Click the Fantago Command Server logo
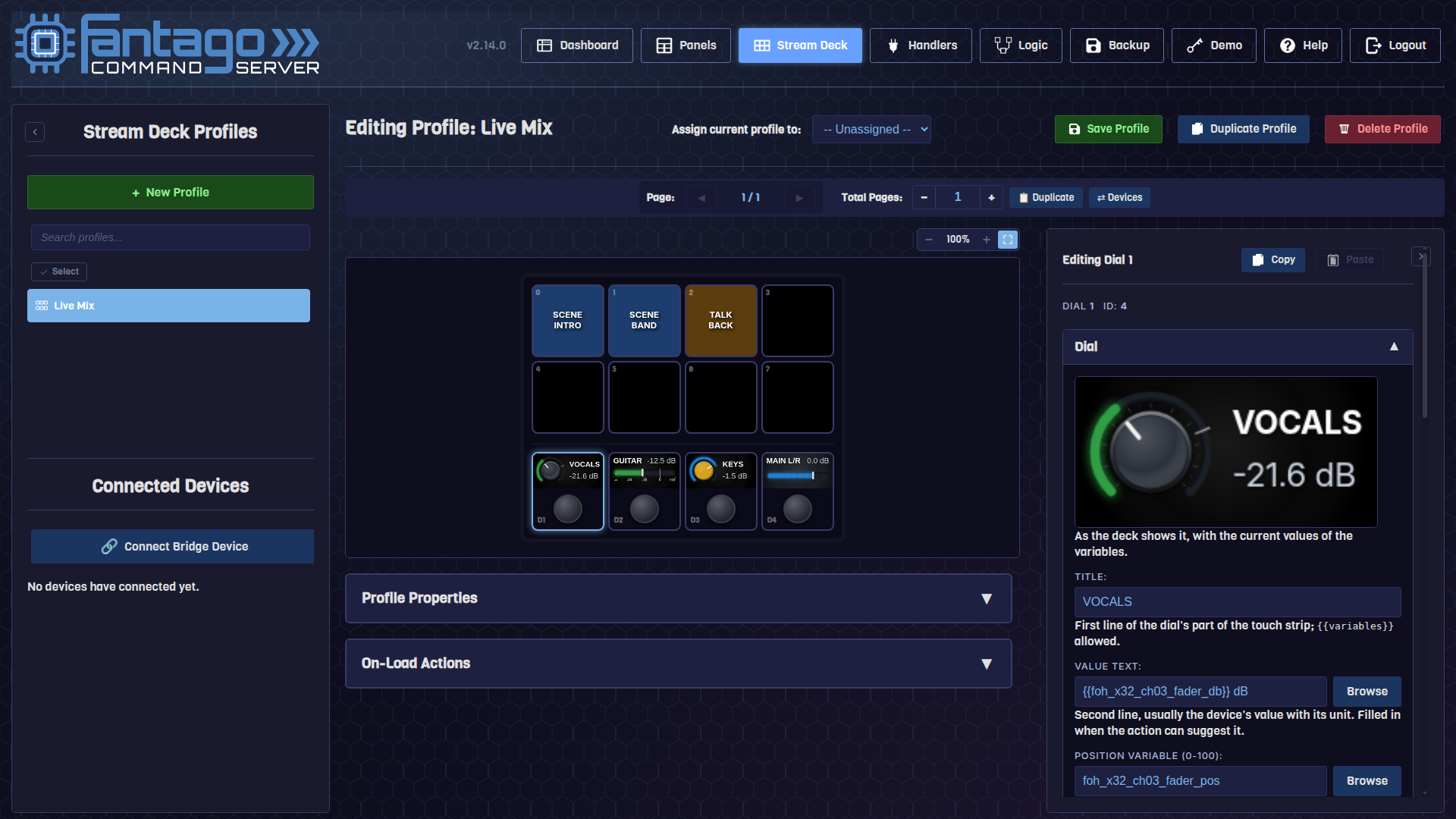 [168, 44]
